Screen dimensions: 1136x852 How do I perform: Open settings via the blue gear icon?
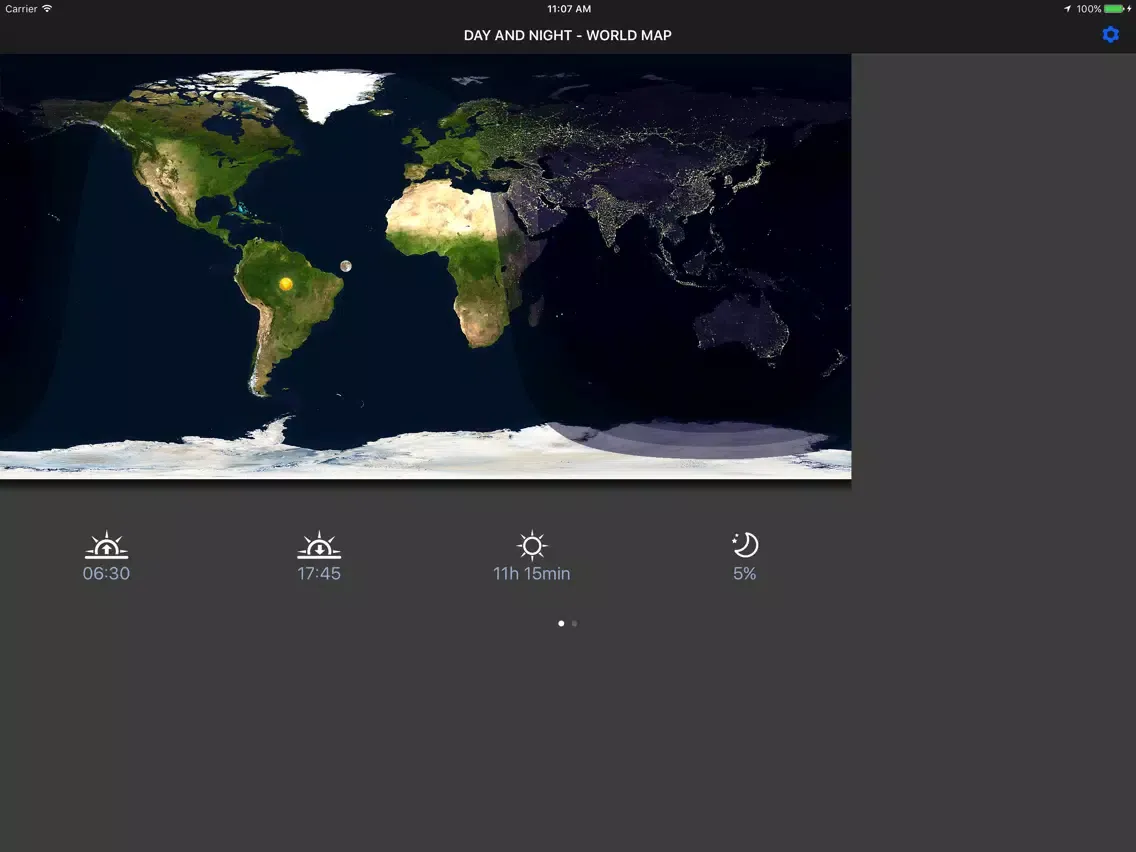[1110, 35]
